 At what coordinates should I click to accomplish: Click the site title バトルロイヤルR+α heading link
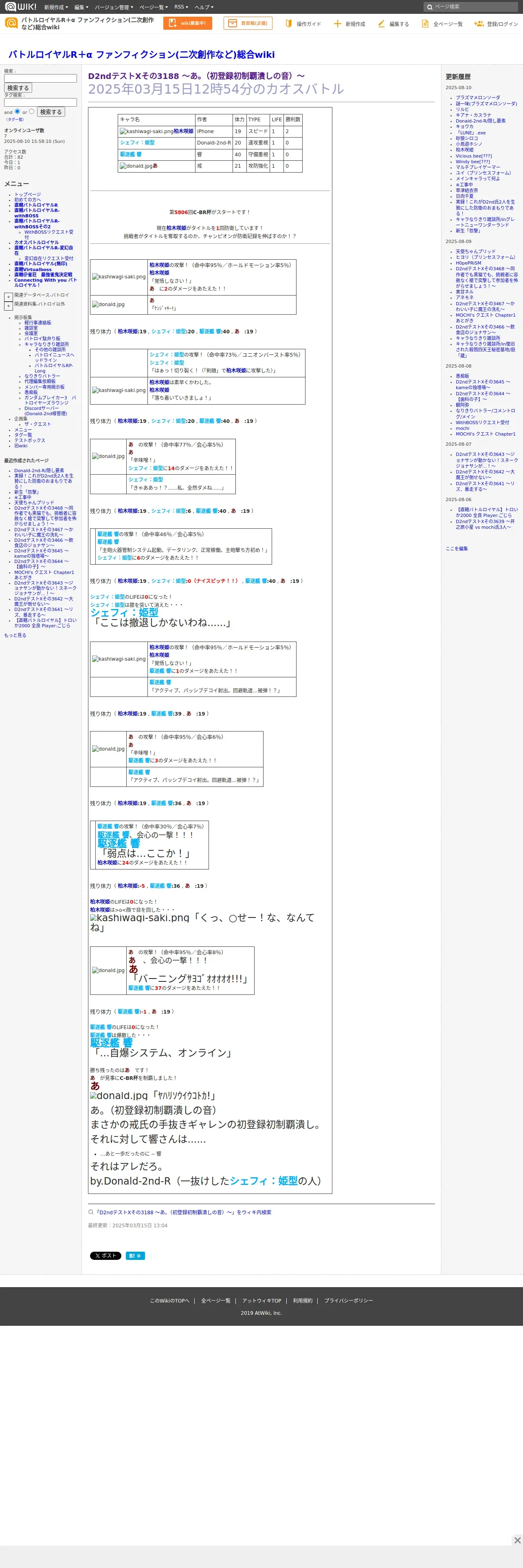pyautogui.click(x=141, y=54)
